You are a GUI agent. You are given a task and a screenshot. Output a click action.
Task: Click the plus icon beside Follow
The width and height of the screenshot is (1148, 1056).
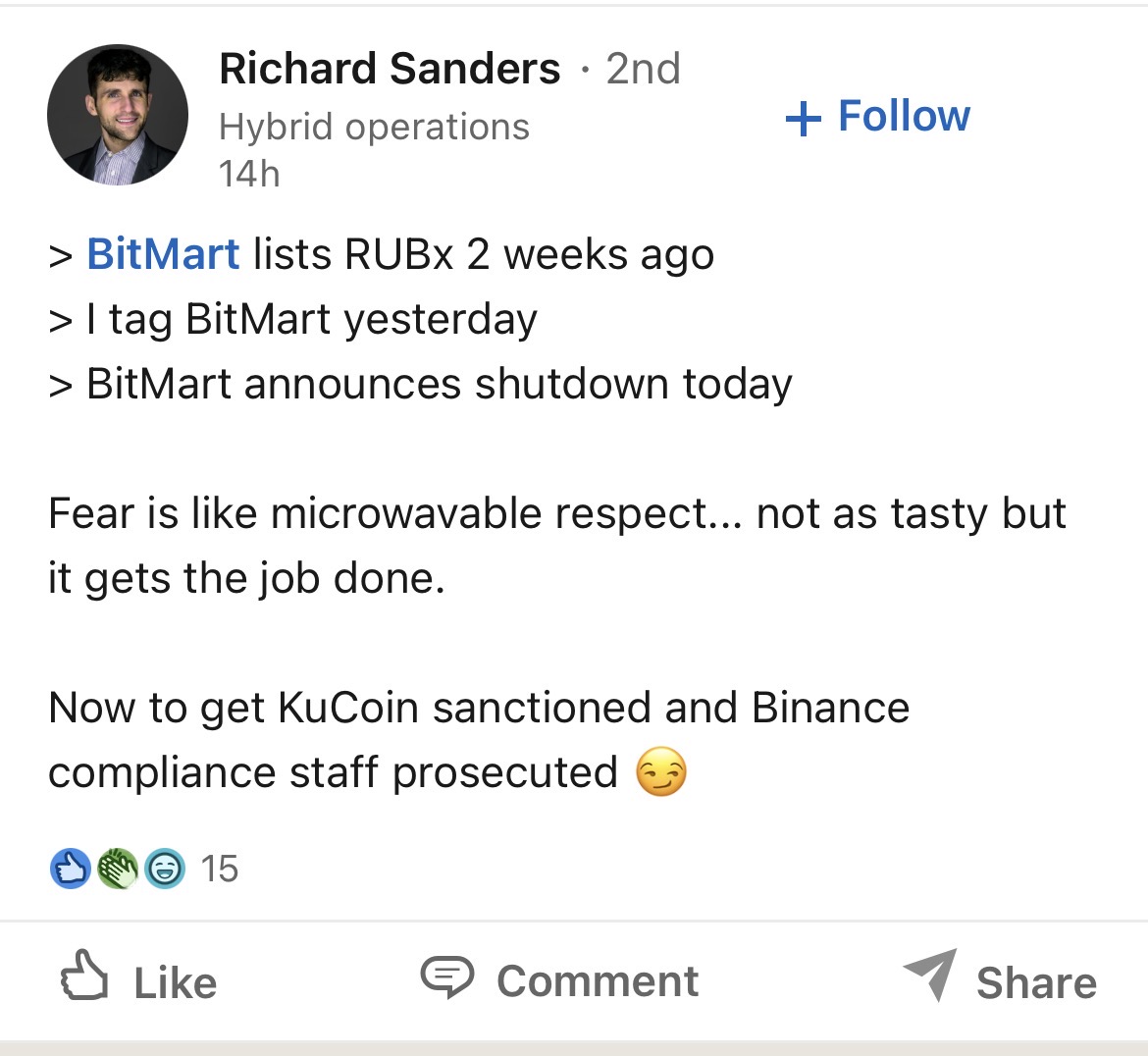coord(804,118)
